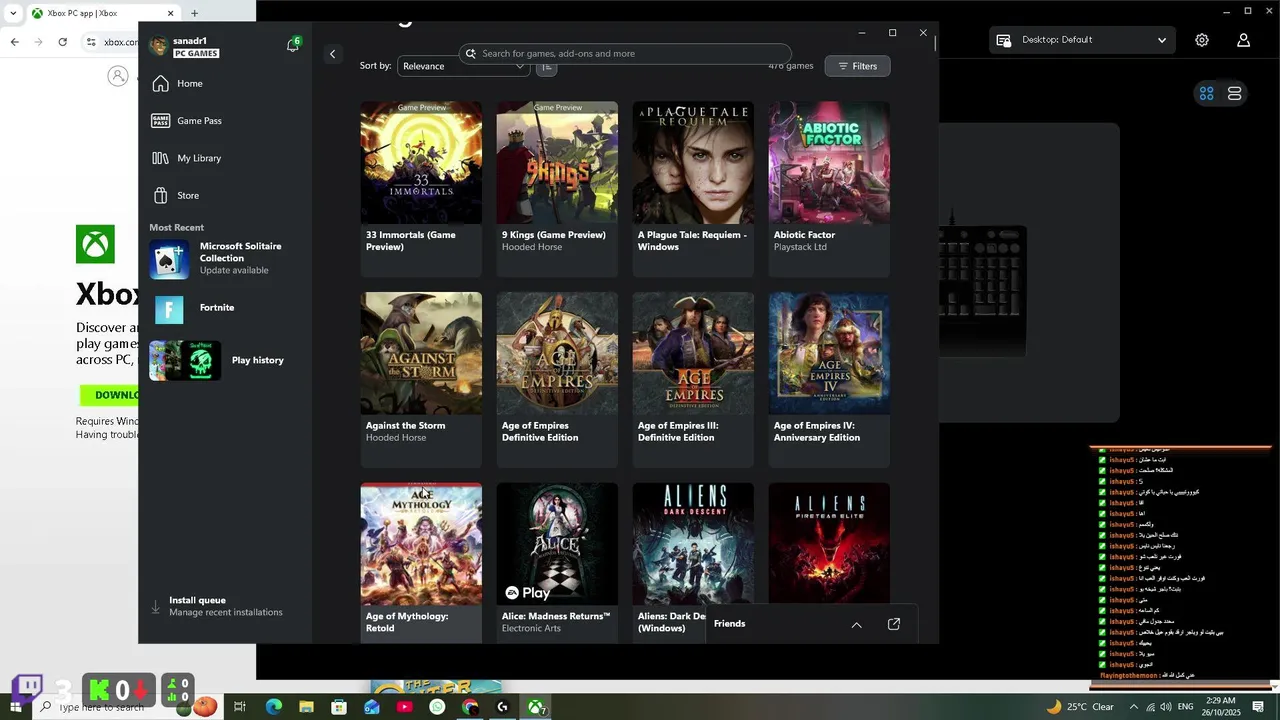Viewport: 1280px width, 720px height.
Task: Open Age of Empires Definitive Edition card
Action: point(557,379)
